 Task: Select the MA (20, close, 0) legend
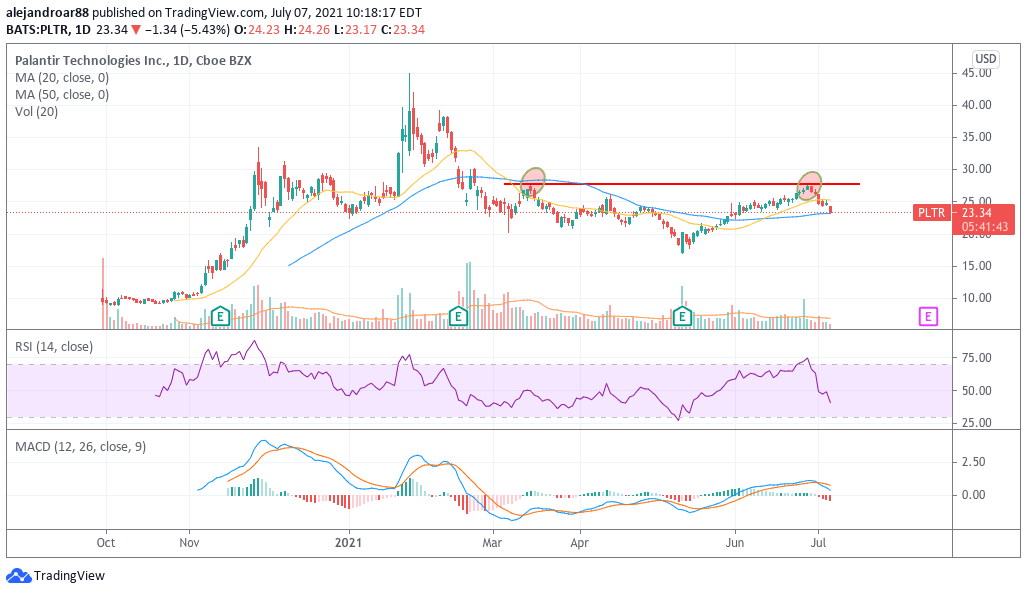[x=62, y=77]
